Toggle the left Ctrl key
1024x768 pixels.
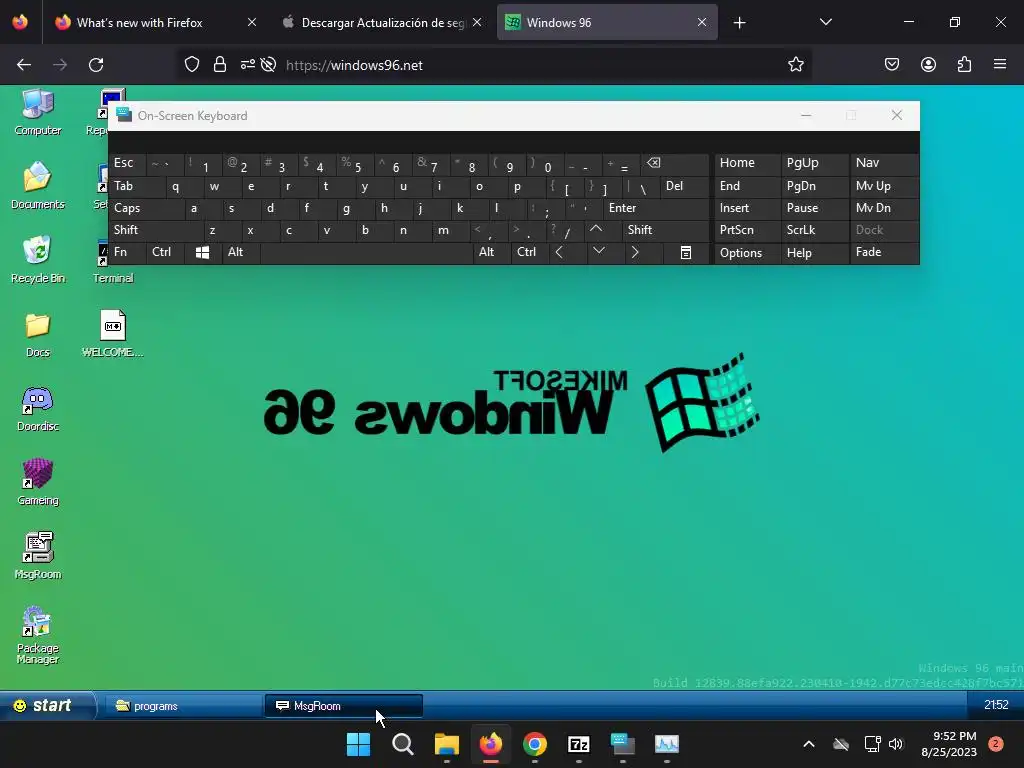pos(165,252)
